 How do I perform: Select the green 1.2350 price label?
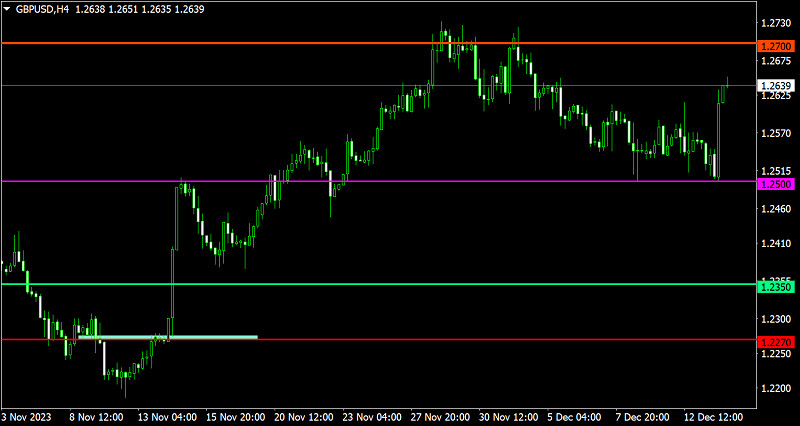(777, 288)
